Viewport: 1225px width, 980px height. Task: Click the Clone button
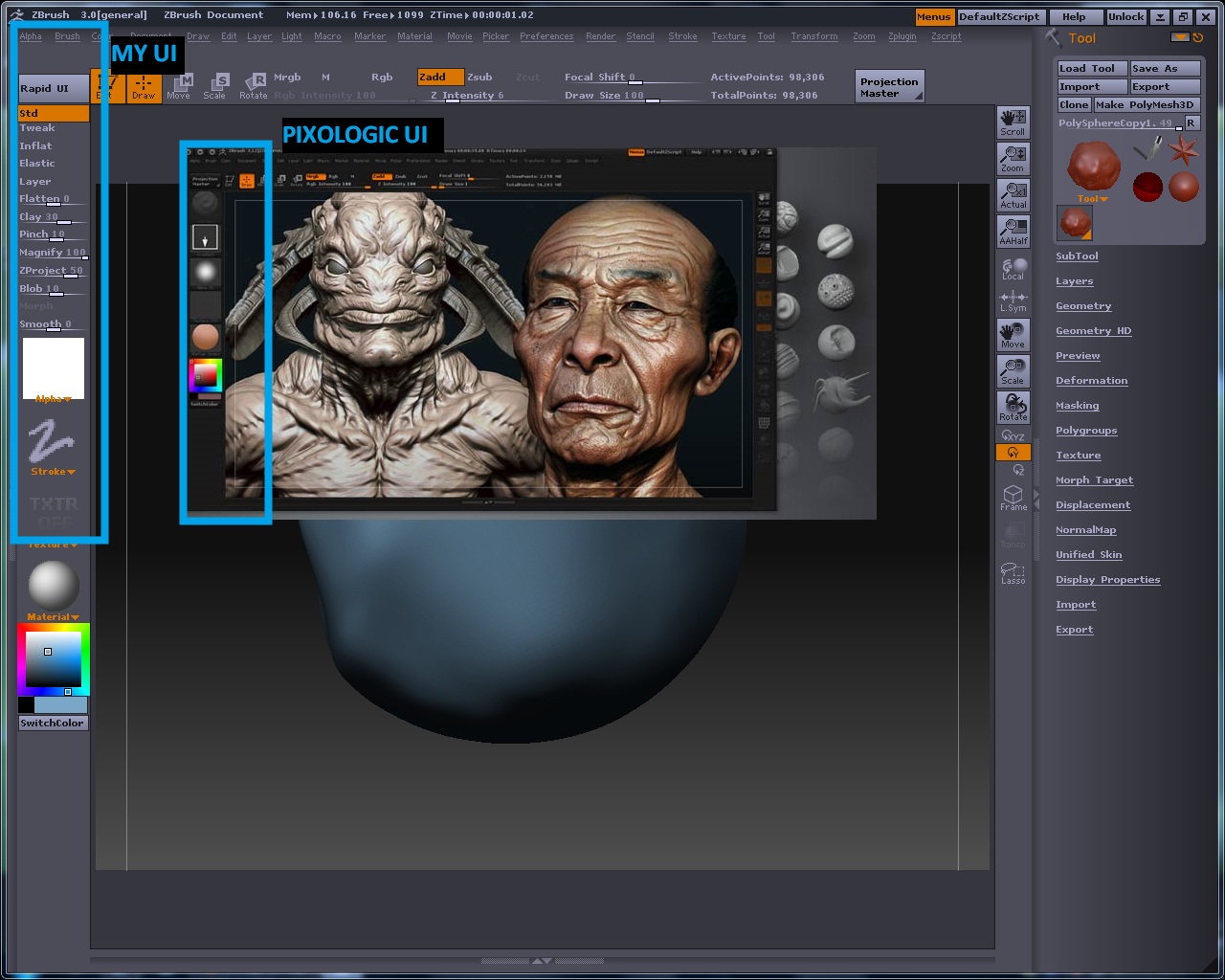coord(1074,105)
